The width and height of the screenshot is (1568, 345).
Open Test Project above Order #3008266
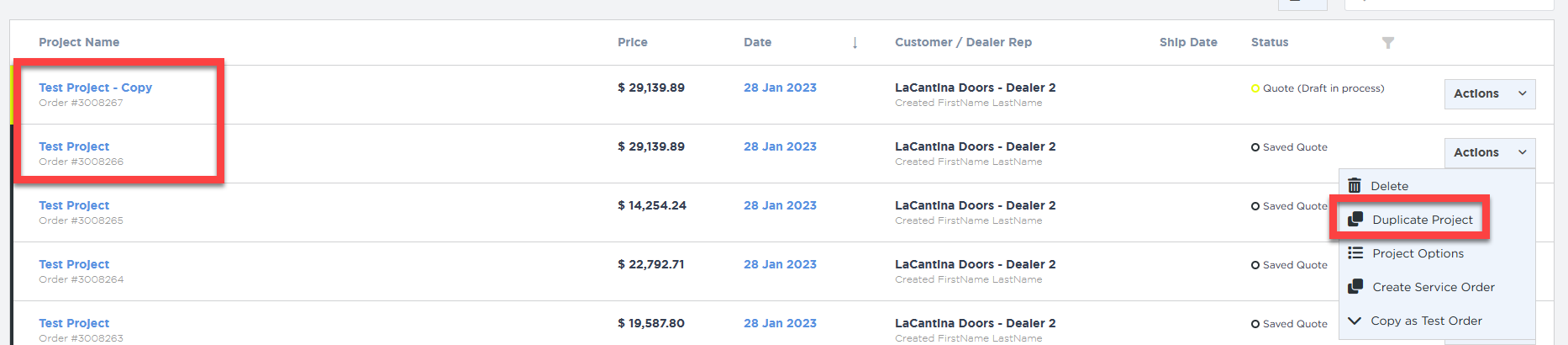[x=74, y=146]
